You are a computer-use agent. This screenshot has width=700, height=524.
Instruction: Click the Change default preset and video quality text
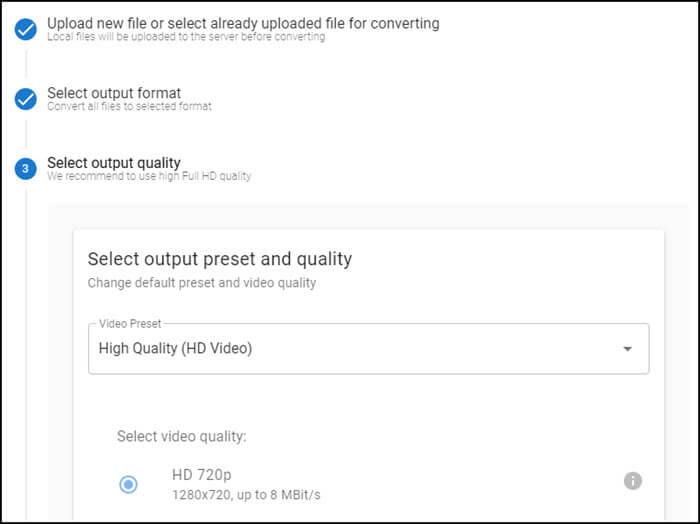(202, 283)
